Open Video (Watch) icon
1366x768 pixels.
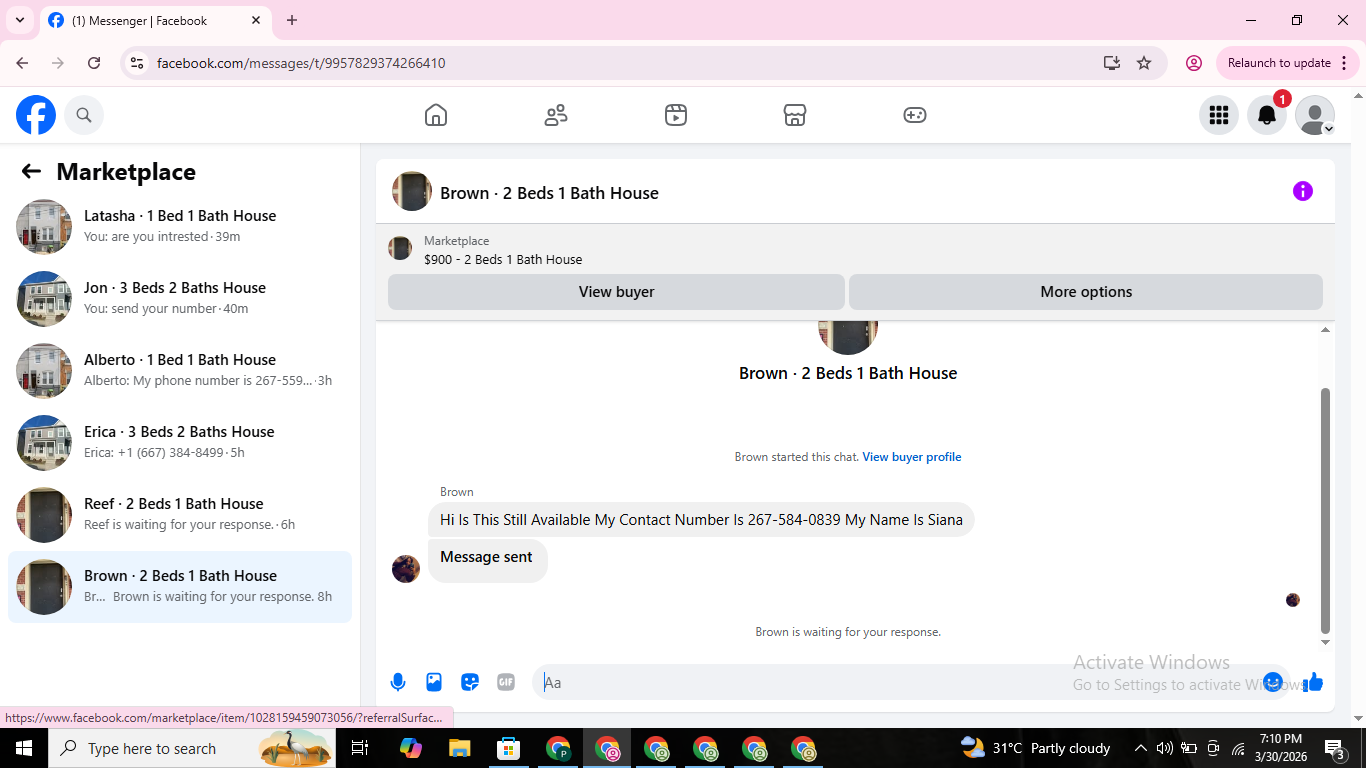tap(676, 115)
